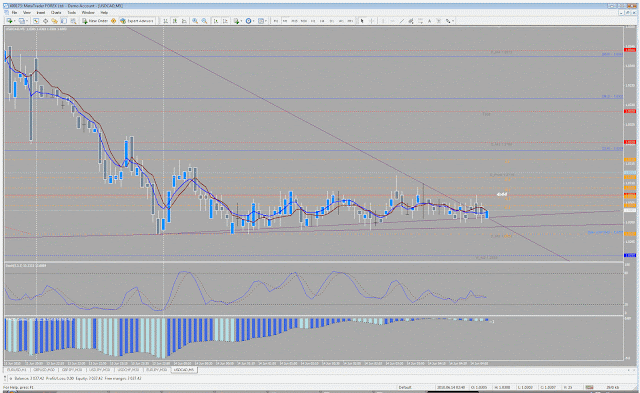
Task: Expand the arrows tool dropdown
Action: click(x=453, y=21)
